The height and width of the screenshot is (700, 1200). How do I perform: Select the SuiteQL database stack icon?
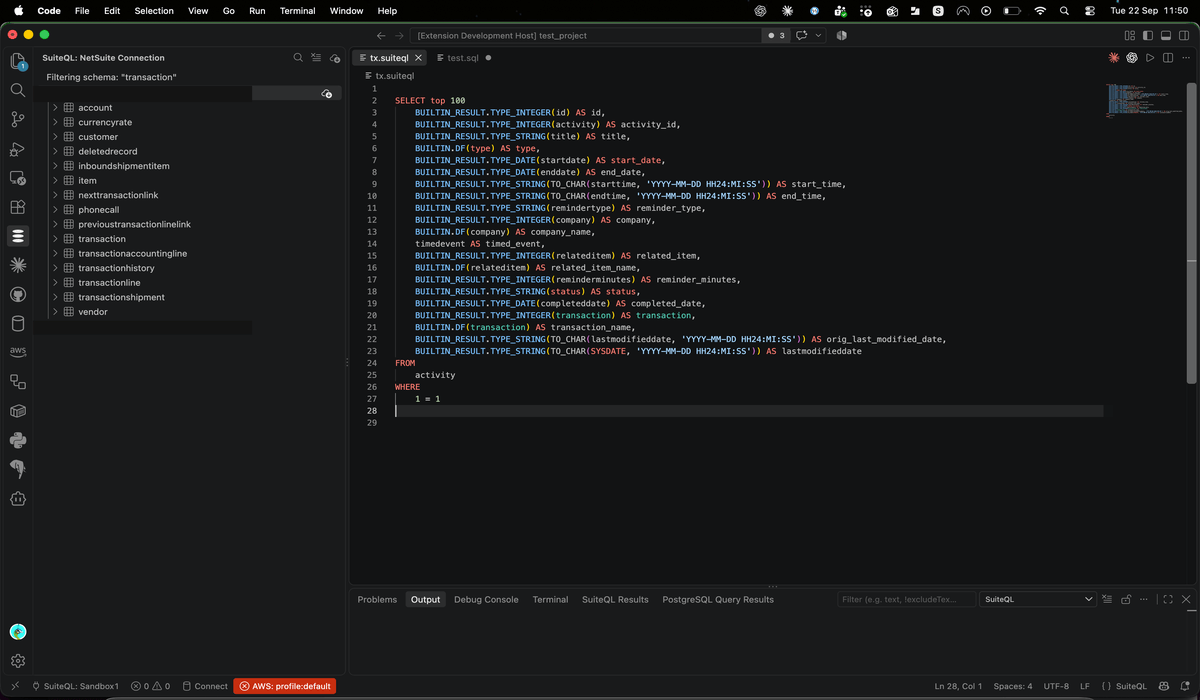(x=18, y=236)
